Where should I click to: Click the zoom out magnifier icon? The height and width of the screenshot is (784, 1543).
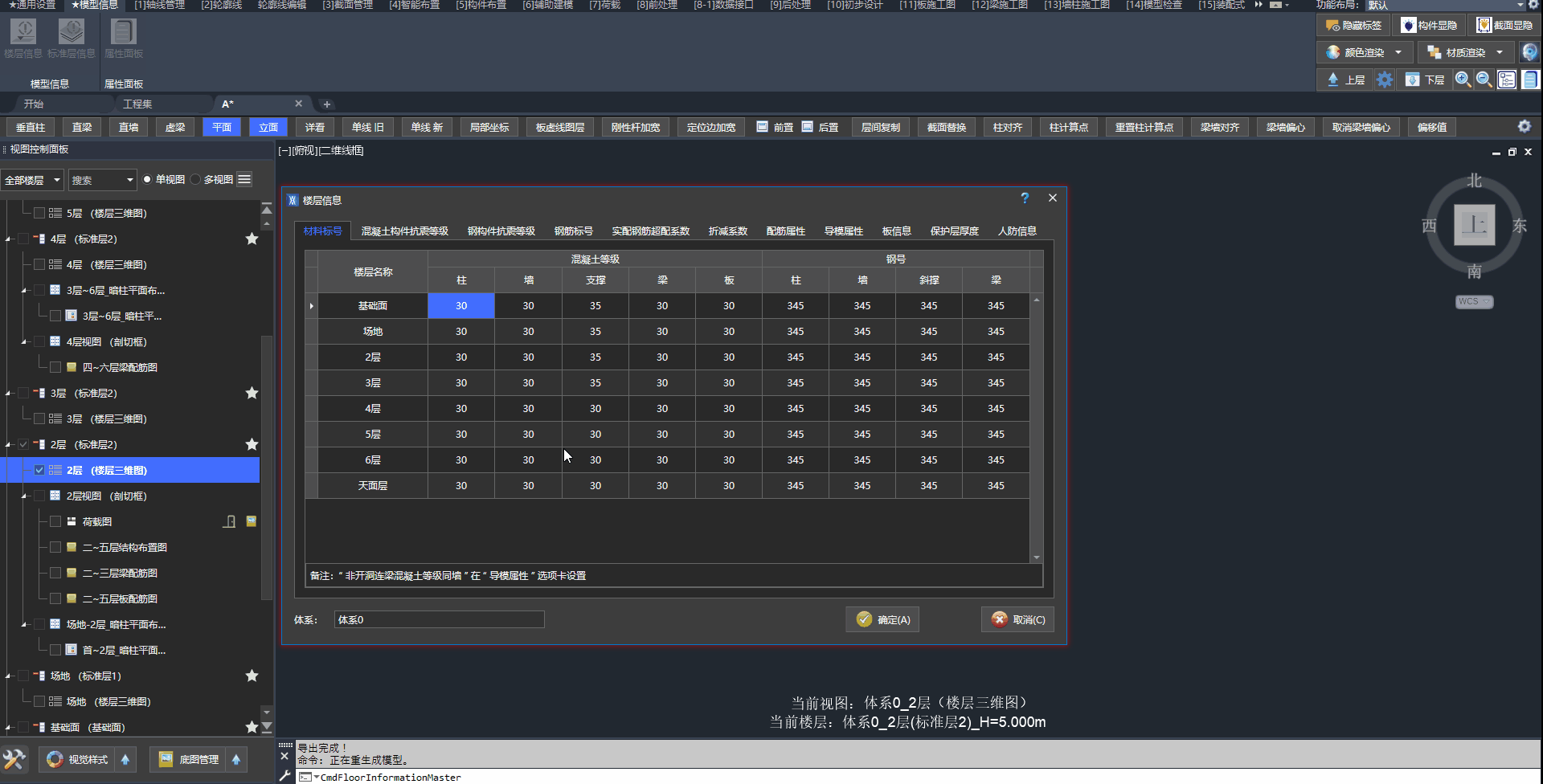coord(1484,80)
